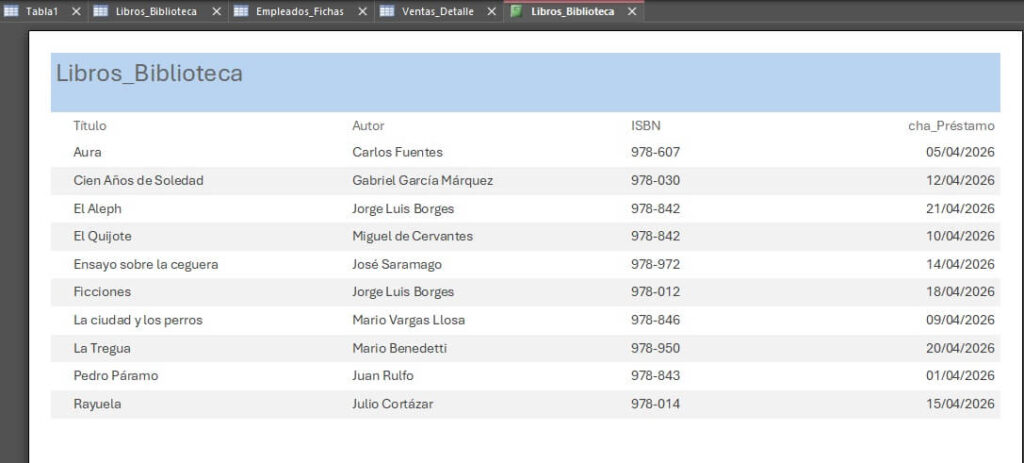Switch to the Tabla1 tab
Image resolution: width=1024 pixels, height=463 pixels.
pos(42,11)
